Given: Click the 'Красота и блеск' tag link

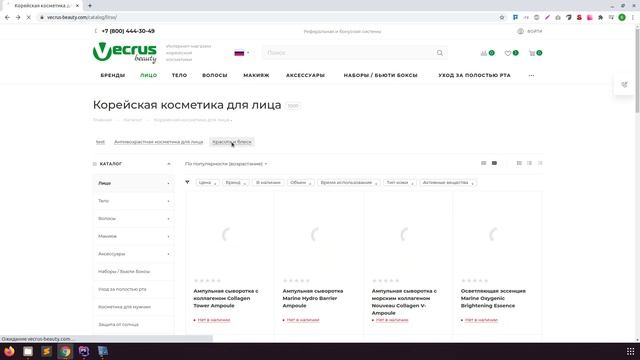Looking at the screenshot, I should click(x=232, y=142).
